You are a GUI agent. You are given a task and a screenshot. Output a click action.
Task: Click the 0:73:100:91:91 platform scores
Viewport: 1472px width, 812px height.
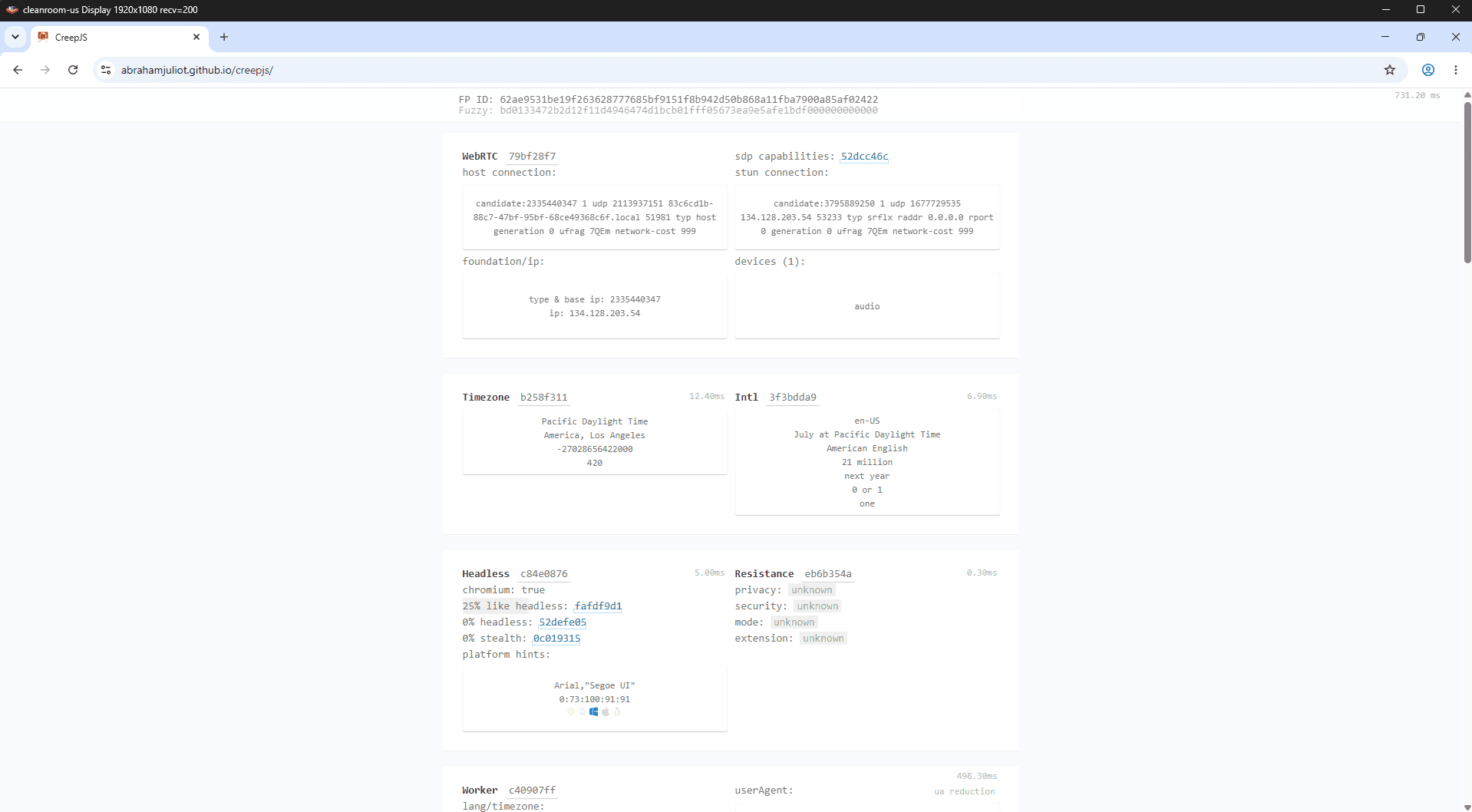click(x=595, y=699)
